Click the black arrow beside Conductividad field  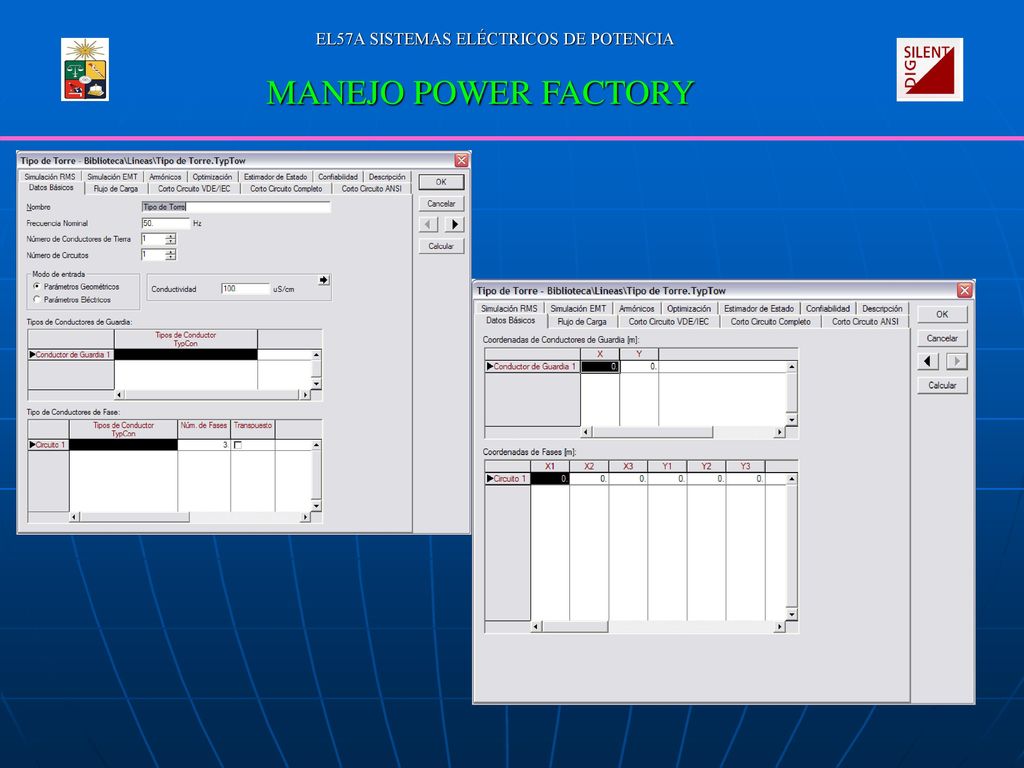point(323,280)
